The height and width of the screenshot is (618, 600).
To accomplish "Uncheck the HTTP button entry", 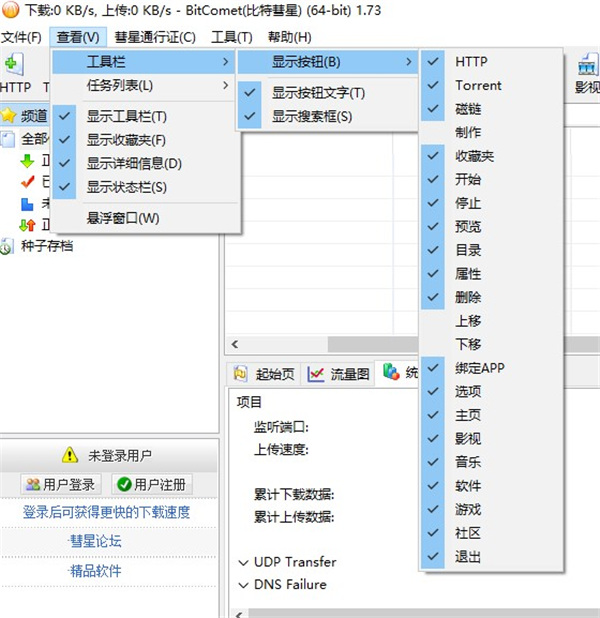I will [491, 61].
